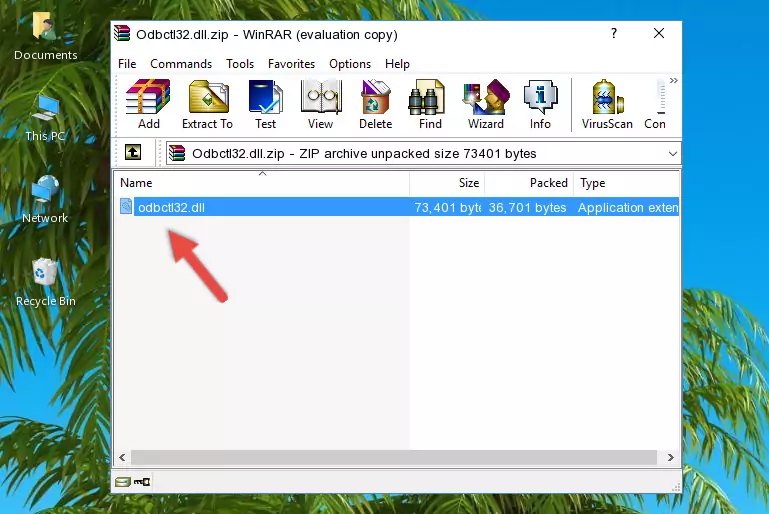Select the Recycle Bin desktop icon
The image size is (769, 514).
(x=45, y=283)
